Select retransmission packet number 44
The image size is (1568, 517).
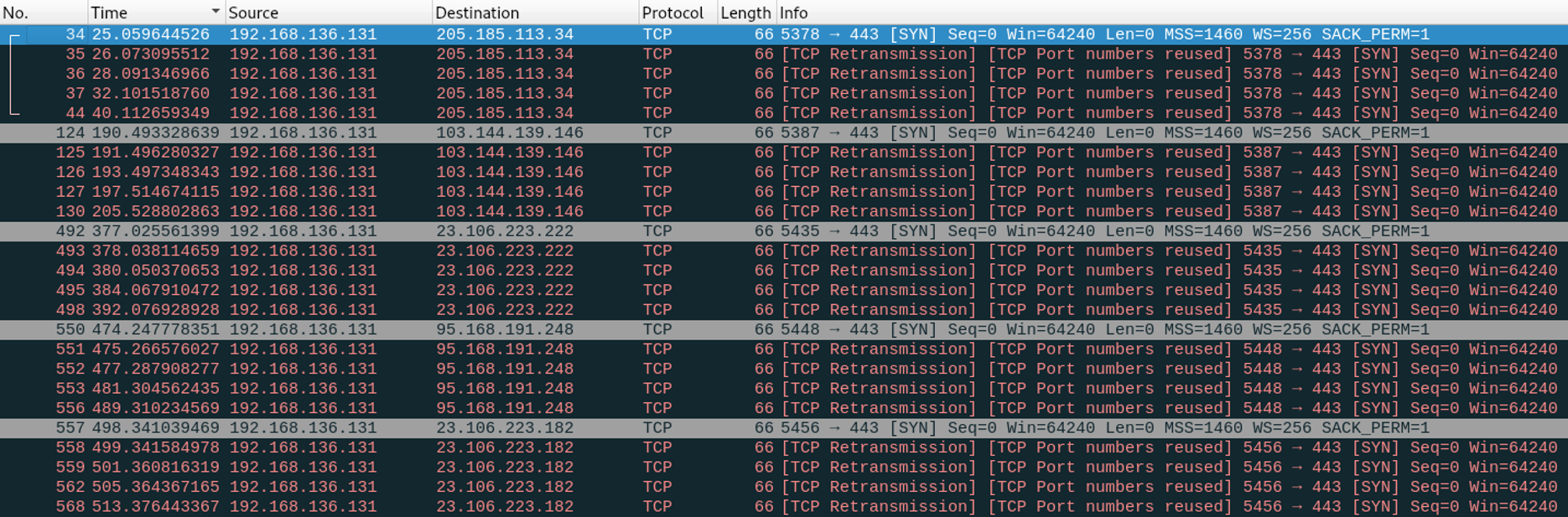[x=784, y=113]
